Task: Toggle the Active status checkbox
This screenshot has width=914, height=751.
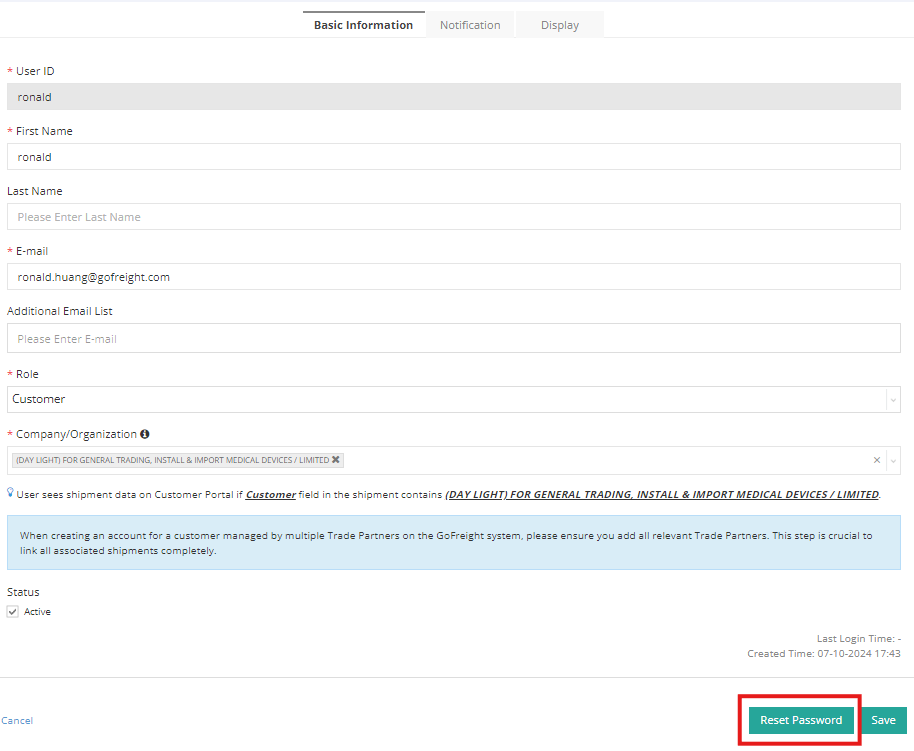Action: pos(13,612)
